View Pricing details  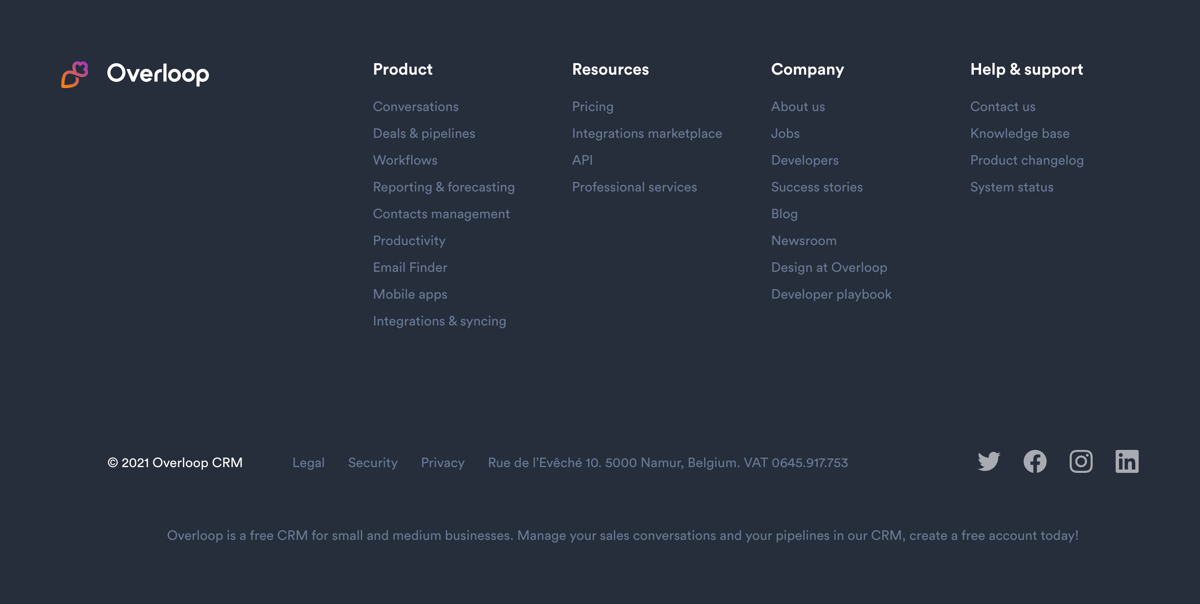click(592, 106)
